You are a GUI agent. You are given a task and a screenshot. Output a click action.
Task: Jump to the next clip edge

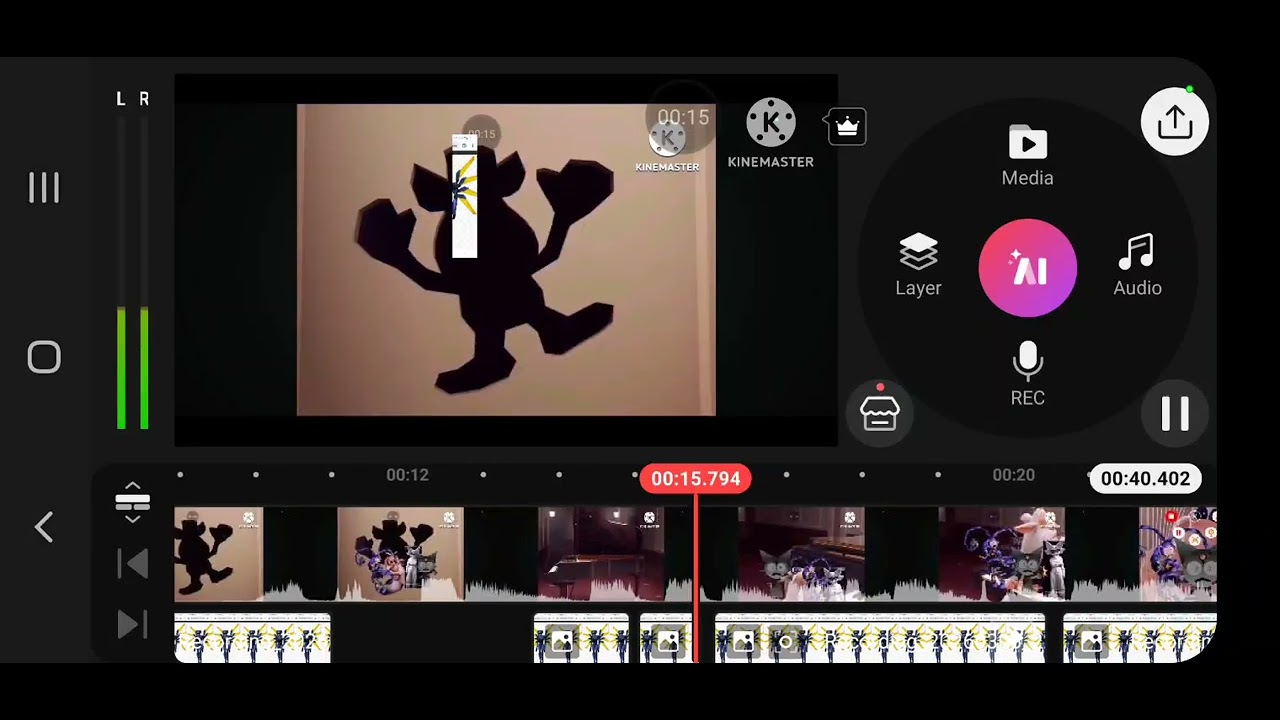[x=132, y=625]
